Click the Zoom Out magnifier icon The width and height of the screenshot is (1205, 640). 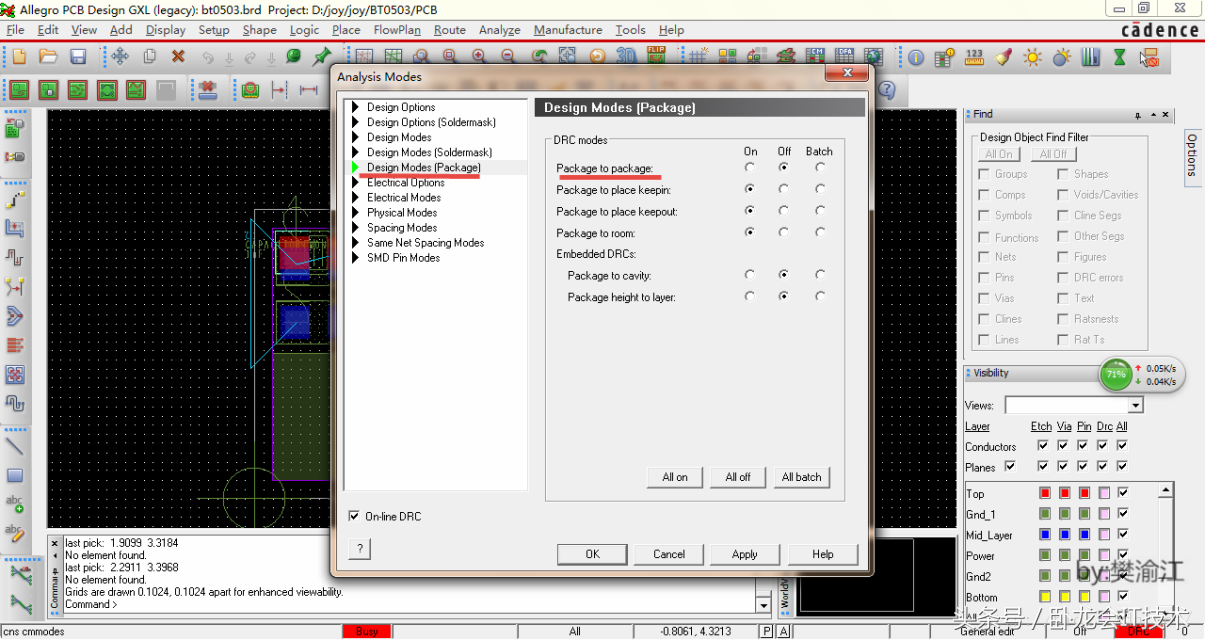click(x=509, y=57)
